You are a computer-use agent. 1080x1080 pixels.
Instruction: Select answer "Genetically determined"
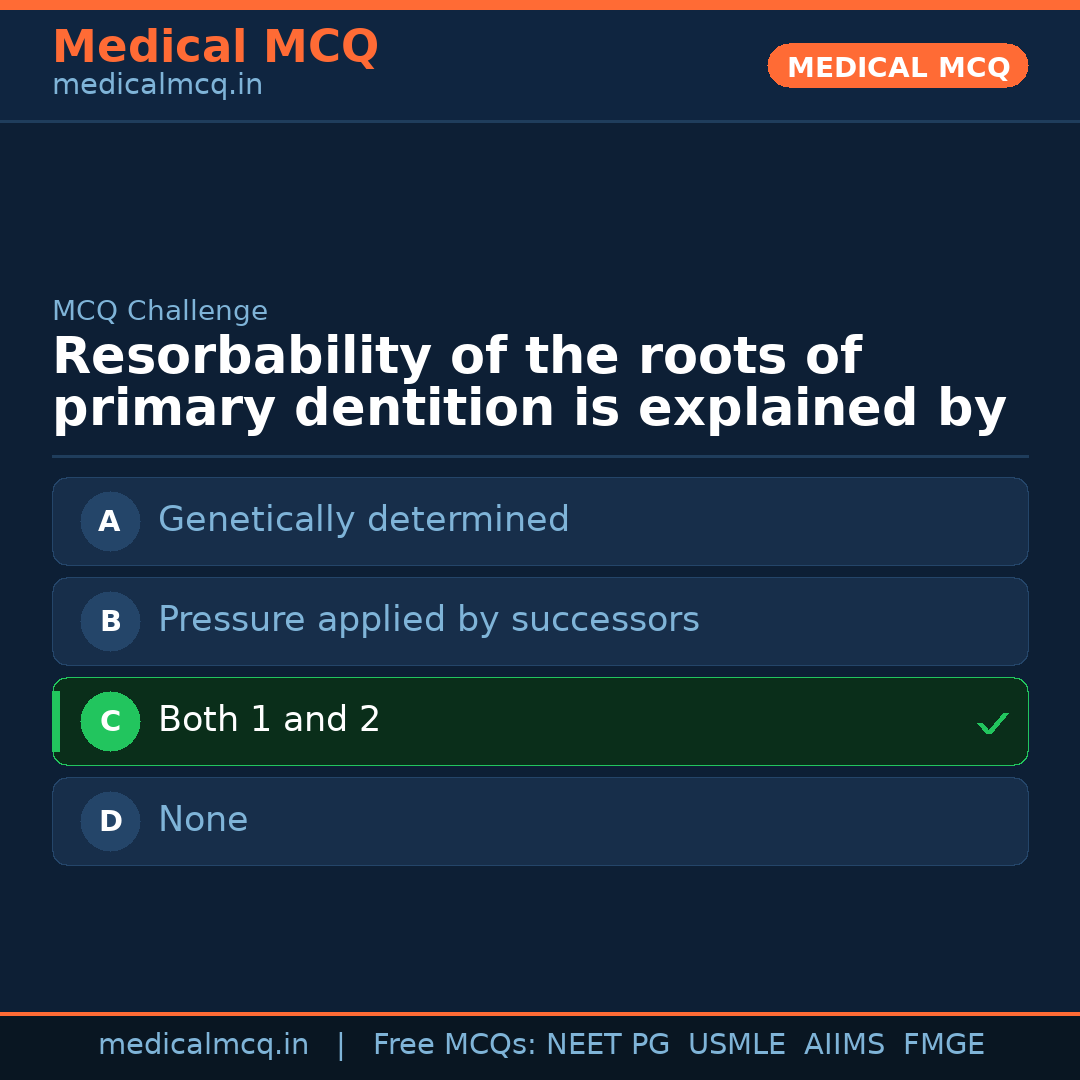coord(364,520)
